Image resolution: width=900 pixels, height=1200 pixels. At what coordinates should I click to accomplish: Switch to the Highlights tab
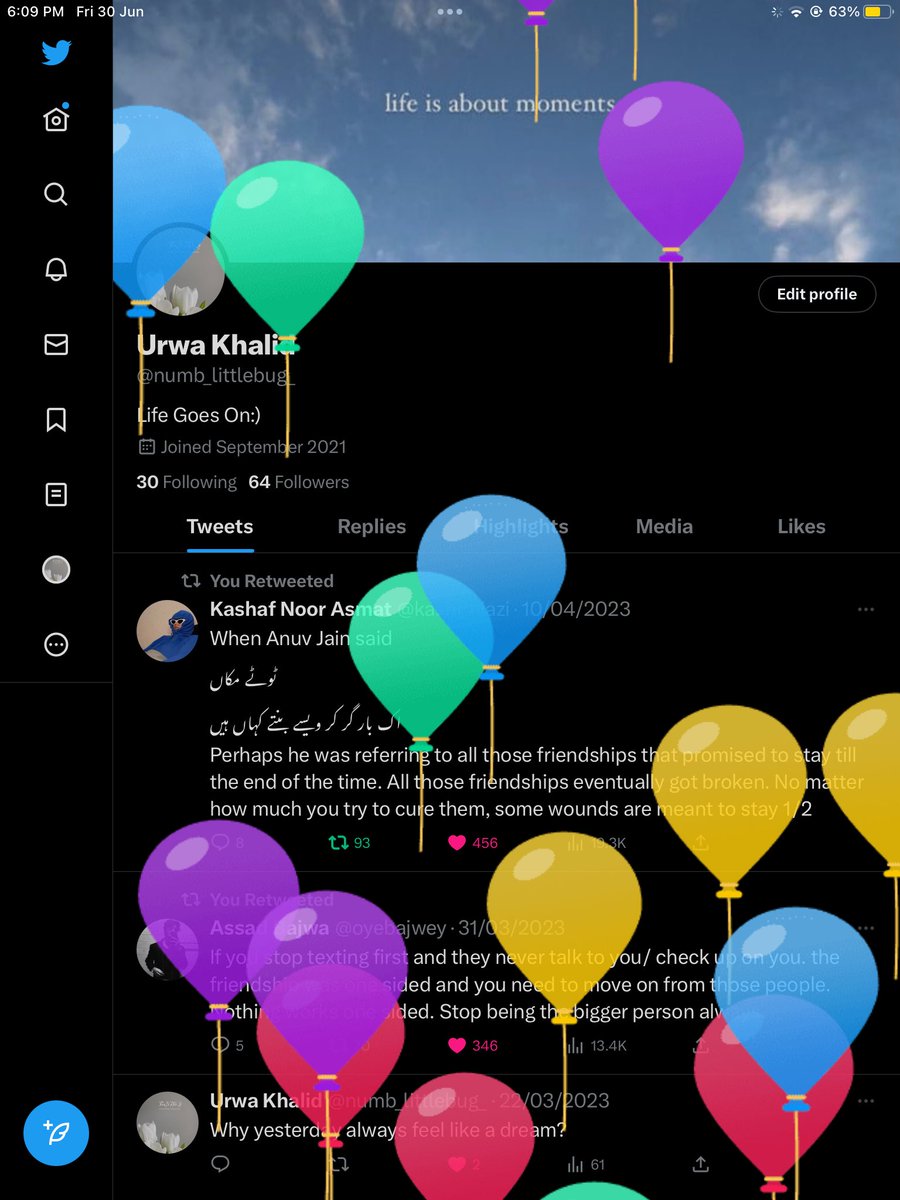coord(520,526)
